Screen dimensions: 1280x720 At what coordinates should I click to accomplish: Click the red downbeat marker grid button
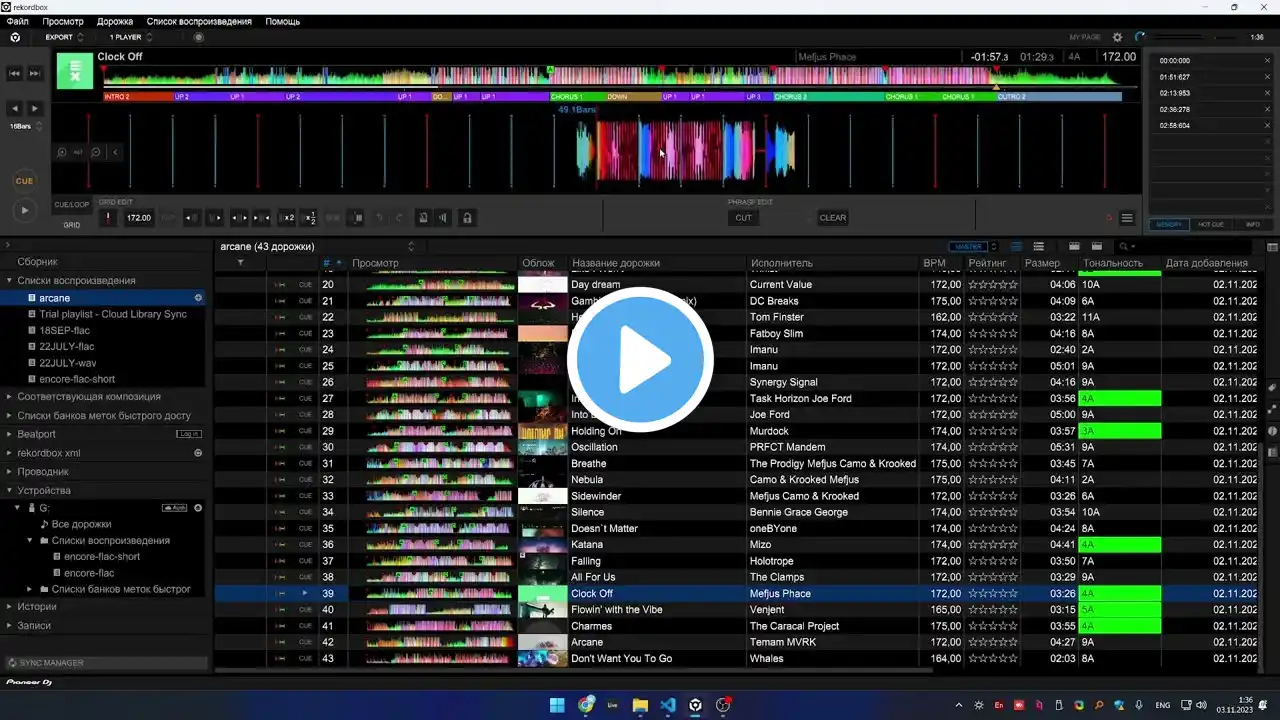[109, 217]
